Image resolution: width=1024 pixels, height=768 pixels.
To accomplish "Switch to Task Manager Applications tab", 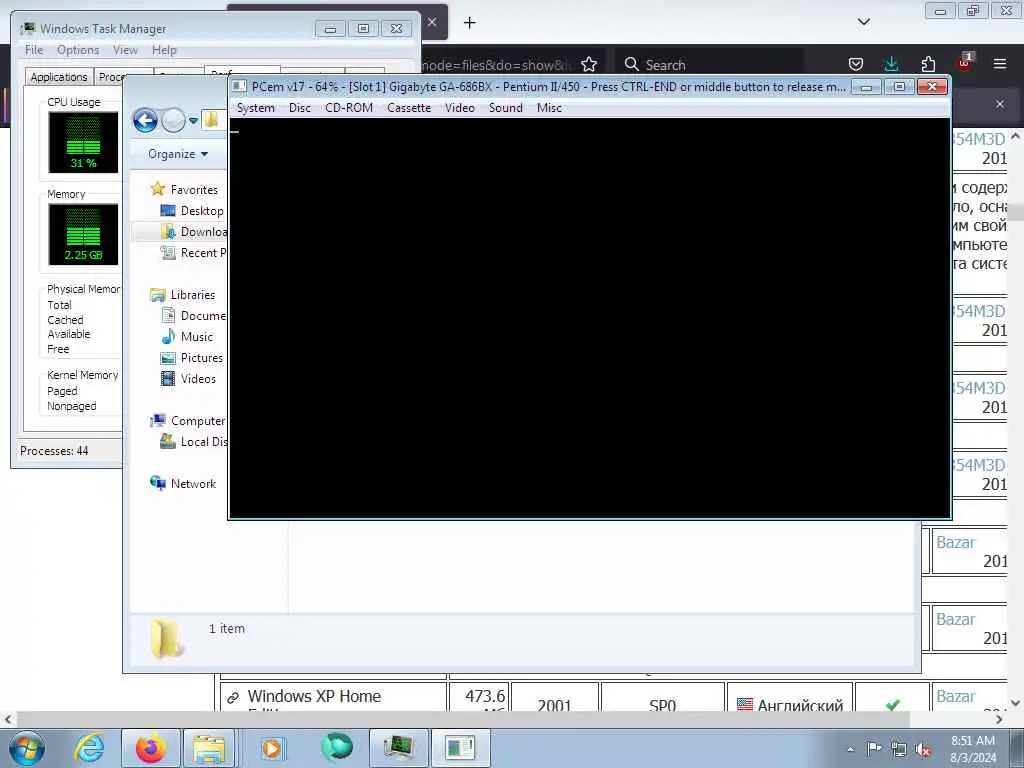I will [x=59, y=77].
